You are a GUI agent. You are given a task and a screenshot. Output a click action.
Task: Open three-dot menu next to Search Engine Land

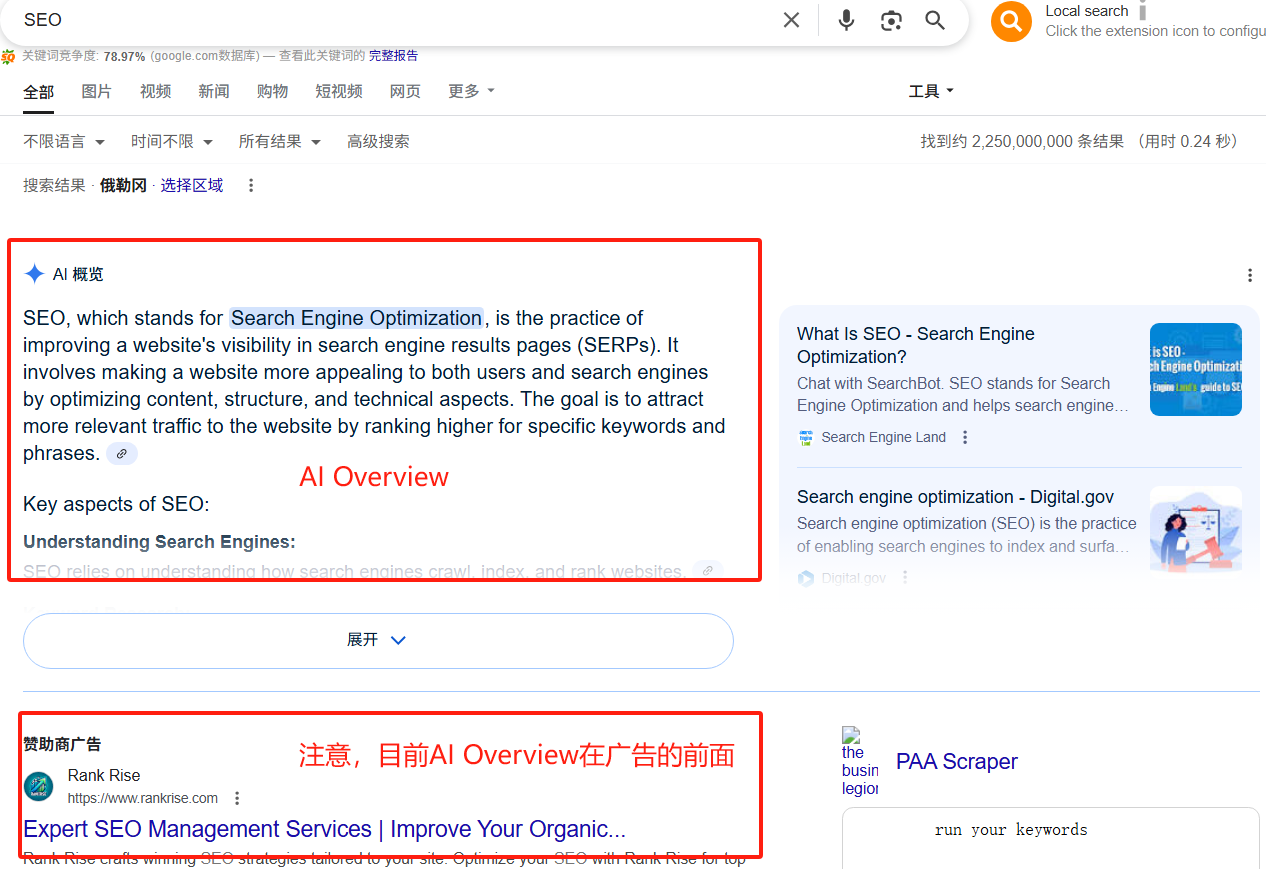click(965, 437)
